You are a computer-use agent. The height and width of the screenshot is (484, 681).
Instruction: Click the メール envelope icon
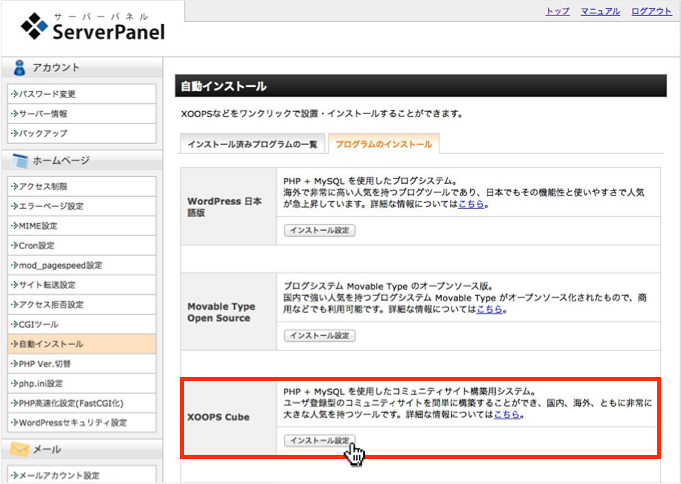click(20, 449)
